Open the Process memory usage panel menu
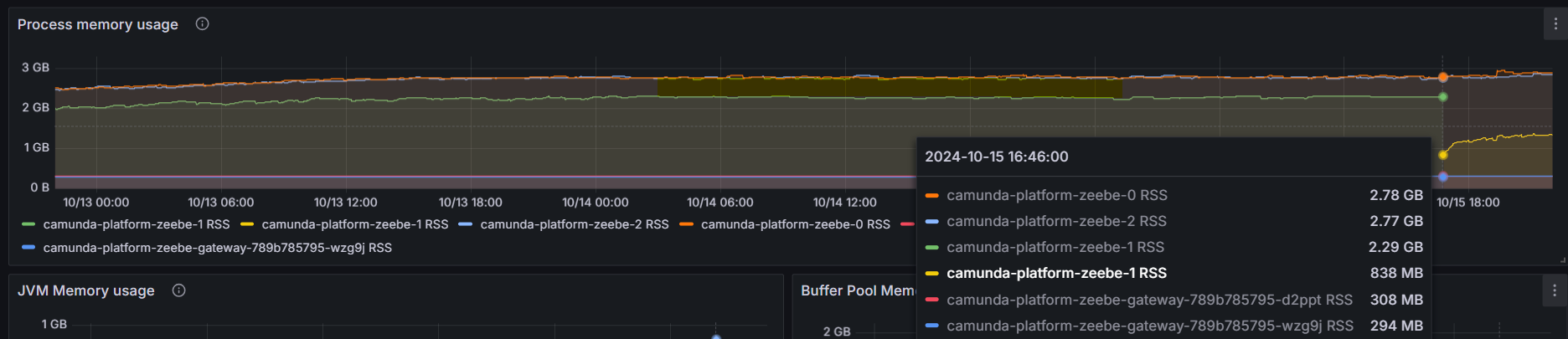Image resolution: width=1568 pixels, height=339 pixels. tap(1555, 24)
